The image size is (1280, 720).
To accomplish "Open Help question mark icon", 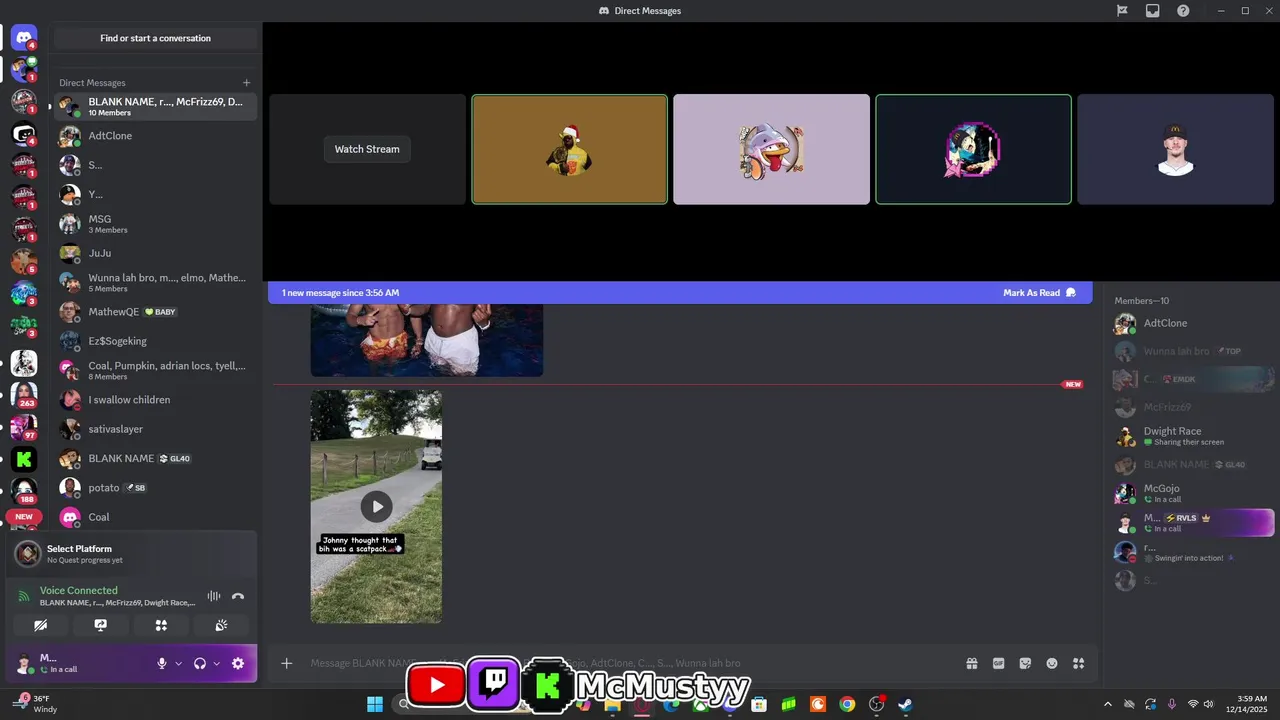I will 1183,11.
